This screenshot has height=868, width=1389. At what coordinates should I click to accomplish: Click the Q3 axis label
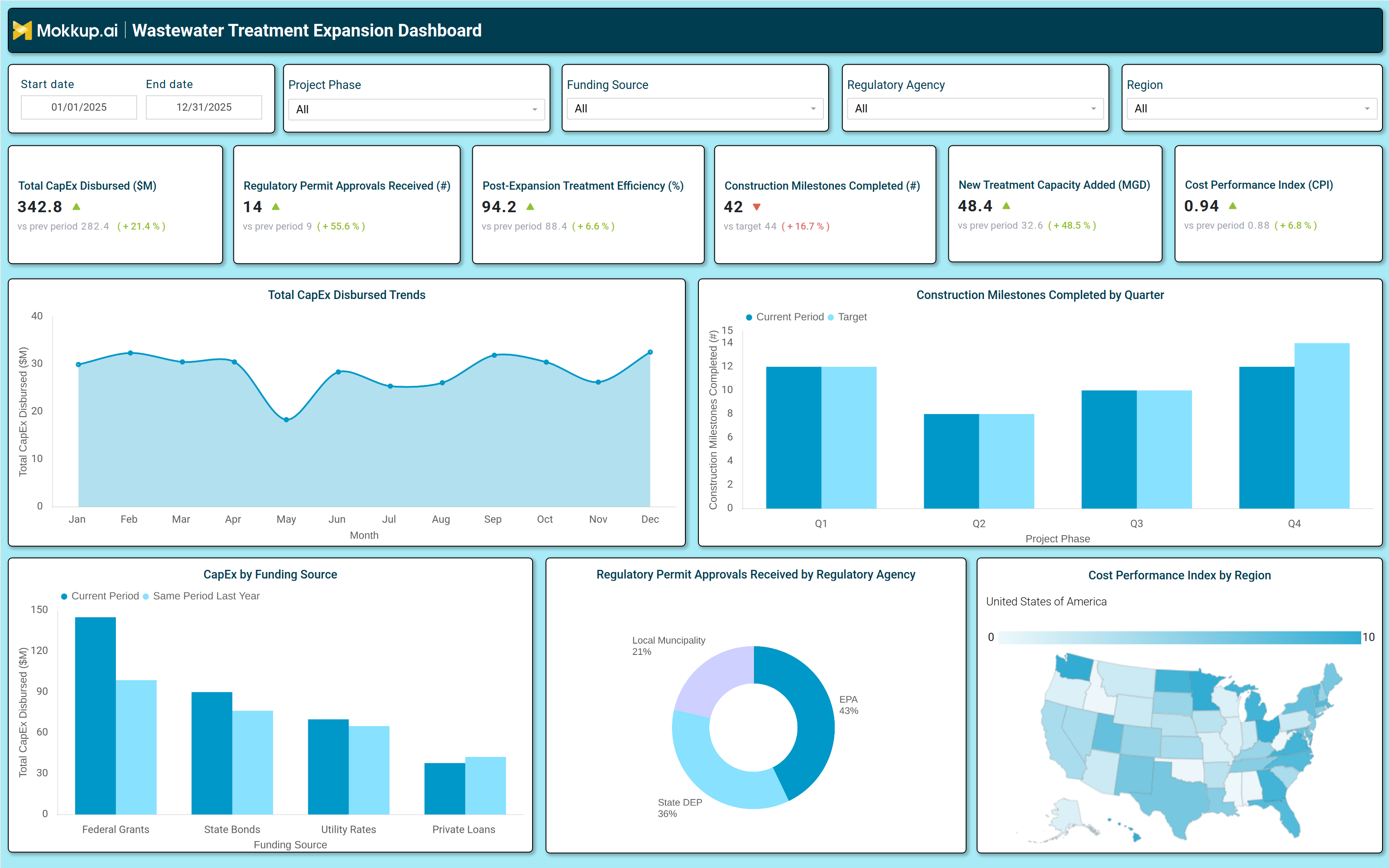pyautogui.click(x=1136, y=523)
